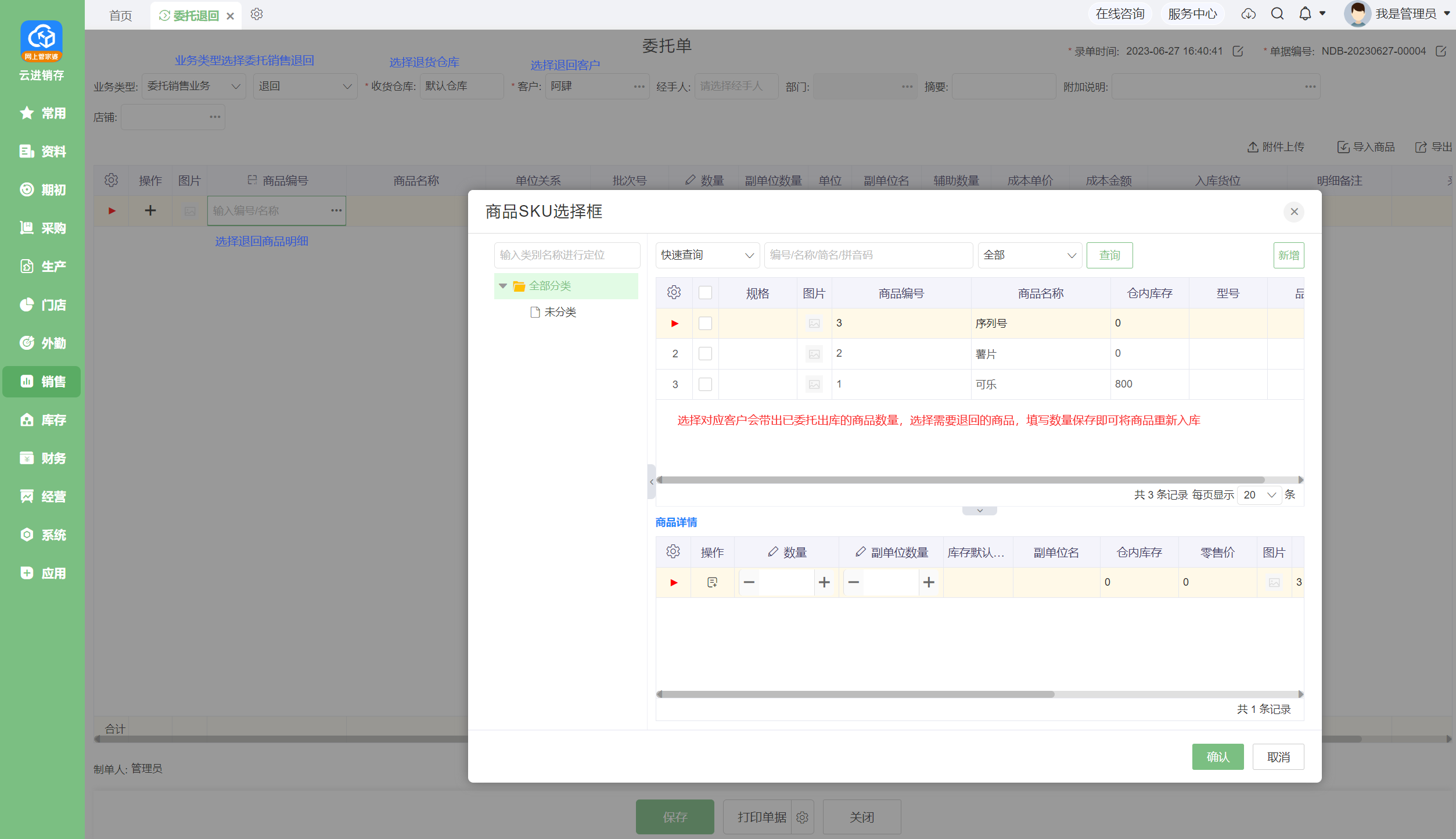Increase 副单位数量 with the plus button
The width and height of the screenshot is (1456, 839).
coord(929,582)
